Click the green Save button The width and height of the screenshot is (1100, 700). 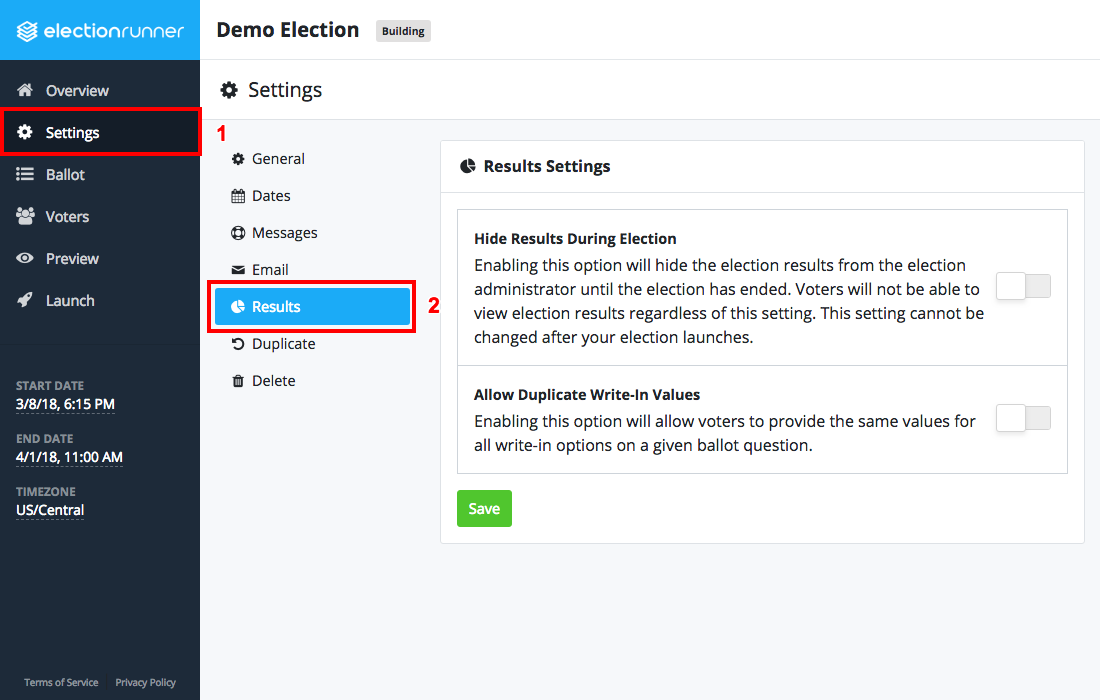click(x=484, y=508)
